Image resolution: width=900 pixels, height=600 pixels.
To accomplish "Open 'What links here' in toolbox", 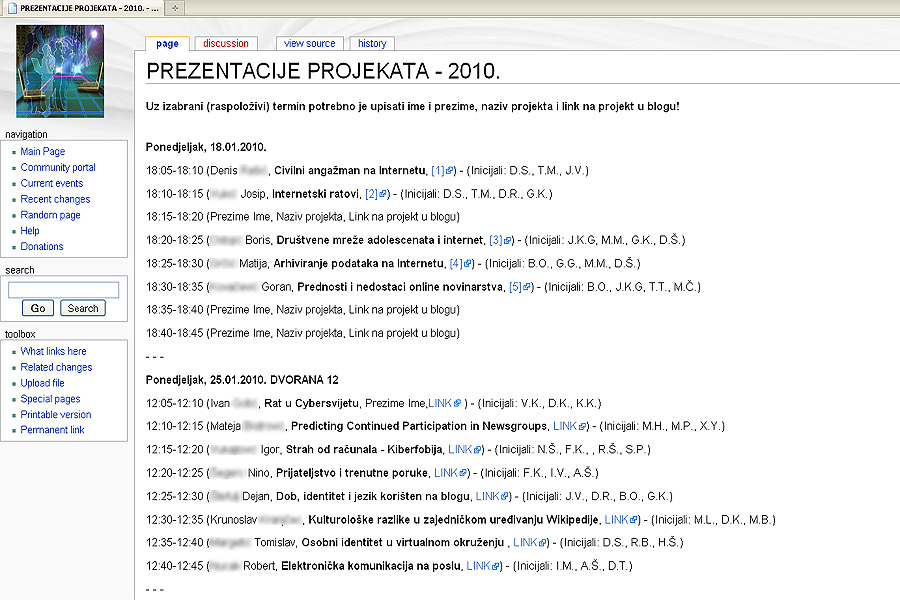I will pos(53,351).
